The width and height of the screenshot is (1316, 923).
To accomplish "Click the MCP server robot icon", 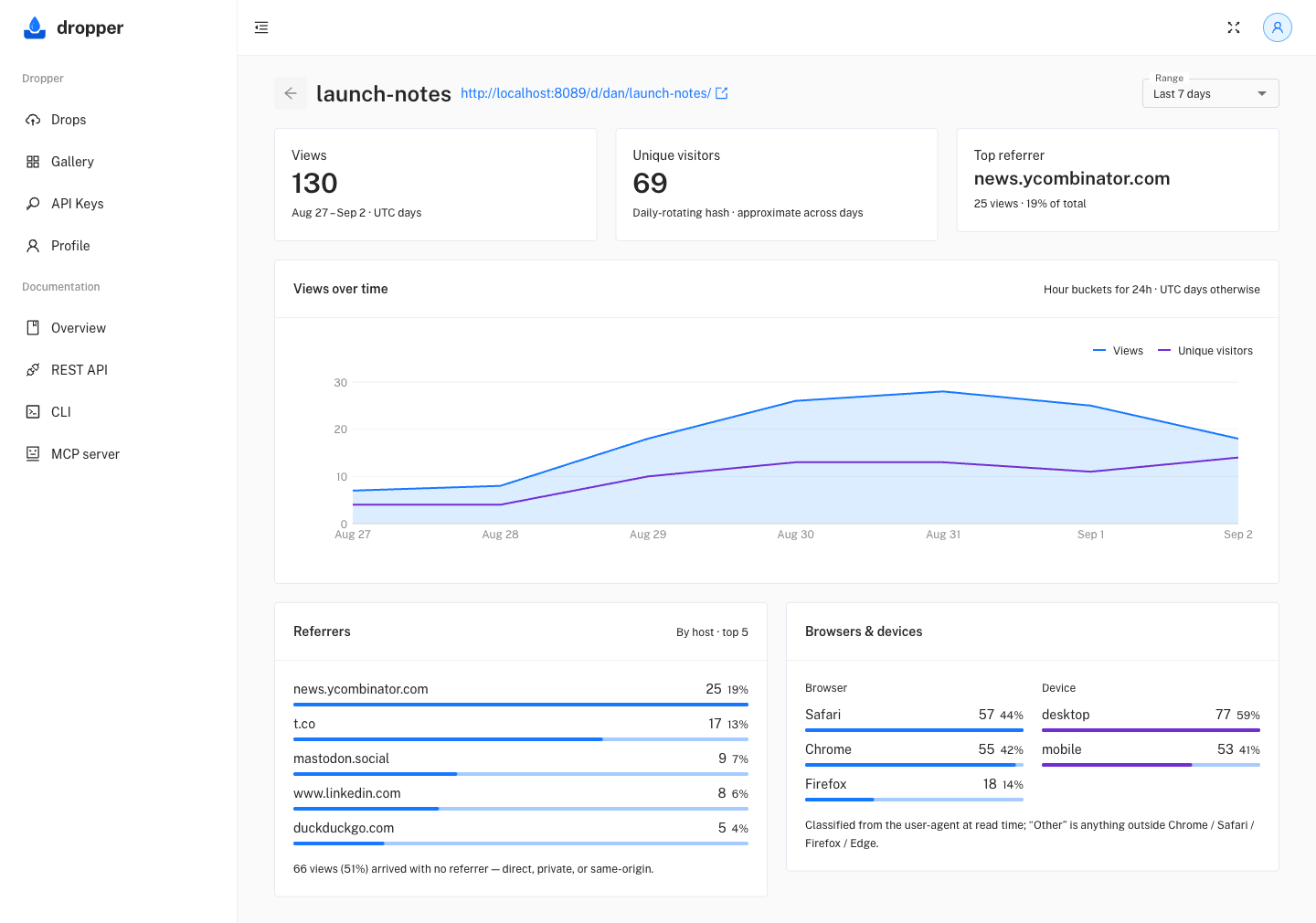I will 33,454.
